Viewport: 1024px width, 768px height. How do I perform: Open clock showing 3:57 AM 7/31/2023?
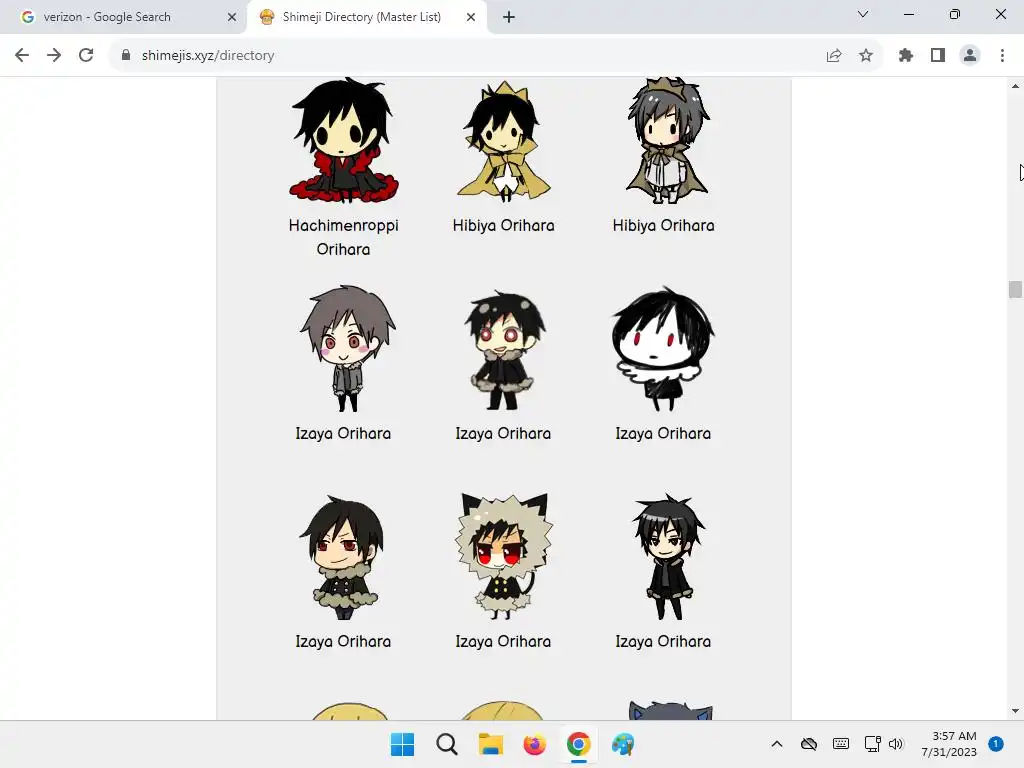click(x=949, y=744)
